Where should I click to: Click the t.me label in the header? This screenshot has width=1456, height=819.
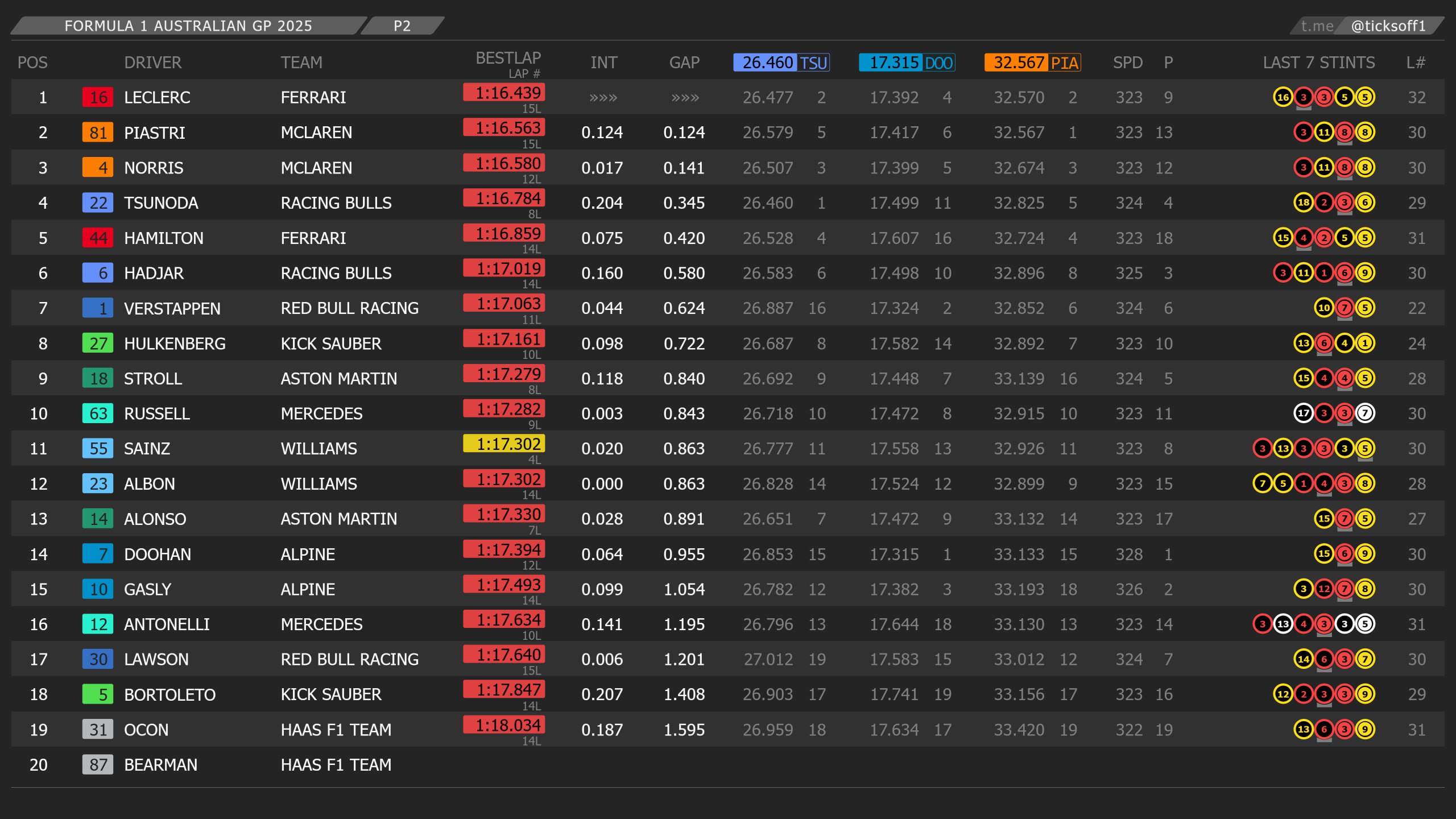[1317, 26]
